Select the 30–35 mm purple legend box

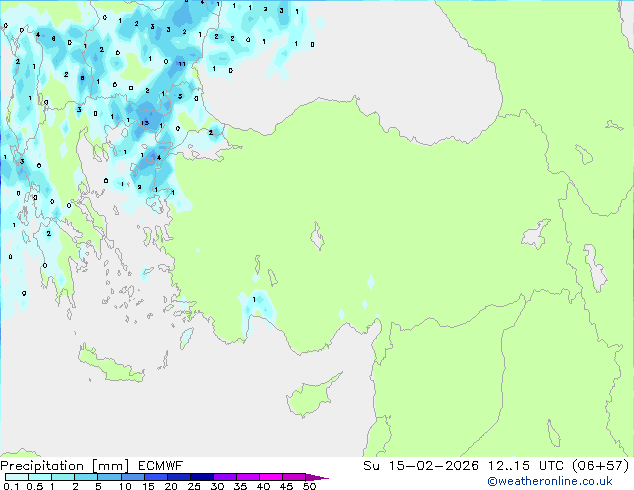click(225, 477)
